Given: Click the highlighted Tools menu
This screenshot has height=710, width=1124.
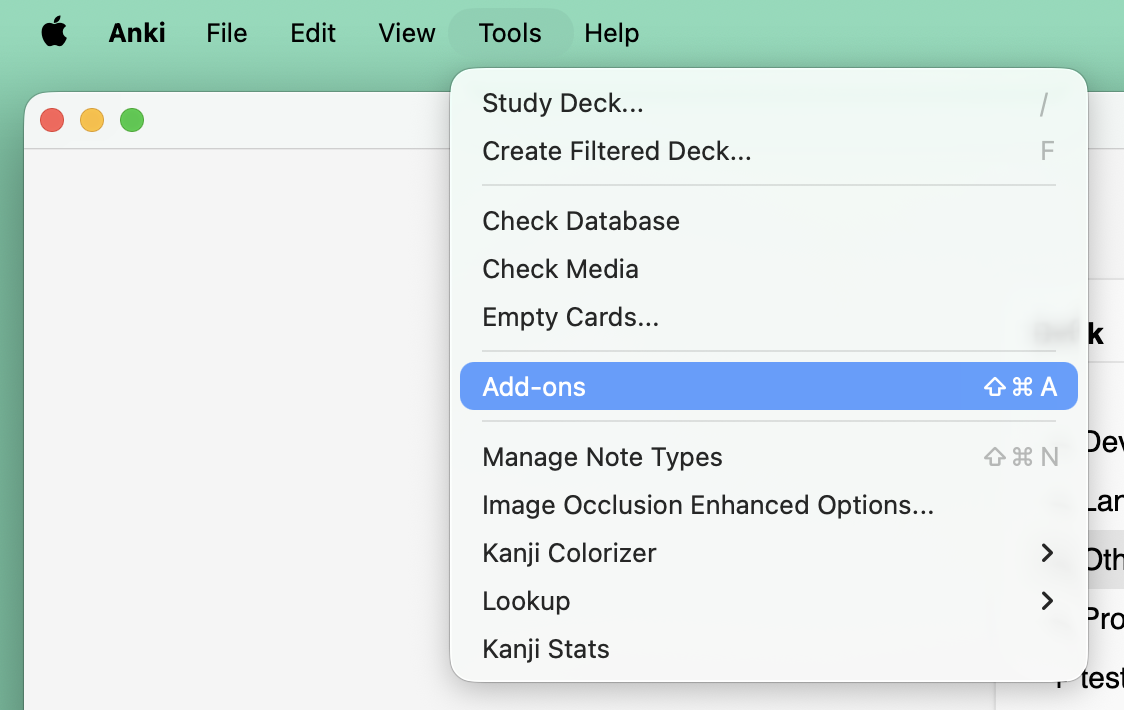Looking at the screenshot, I should (510, 33).
